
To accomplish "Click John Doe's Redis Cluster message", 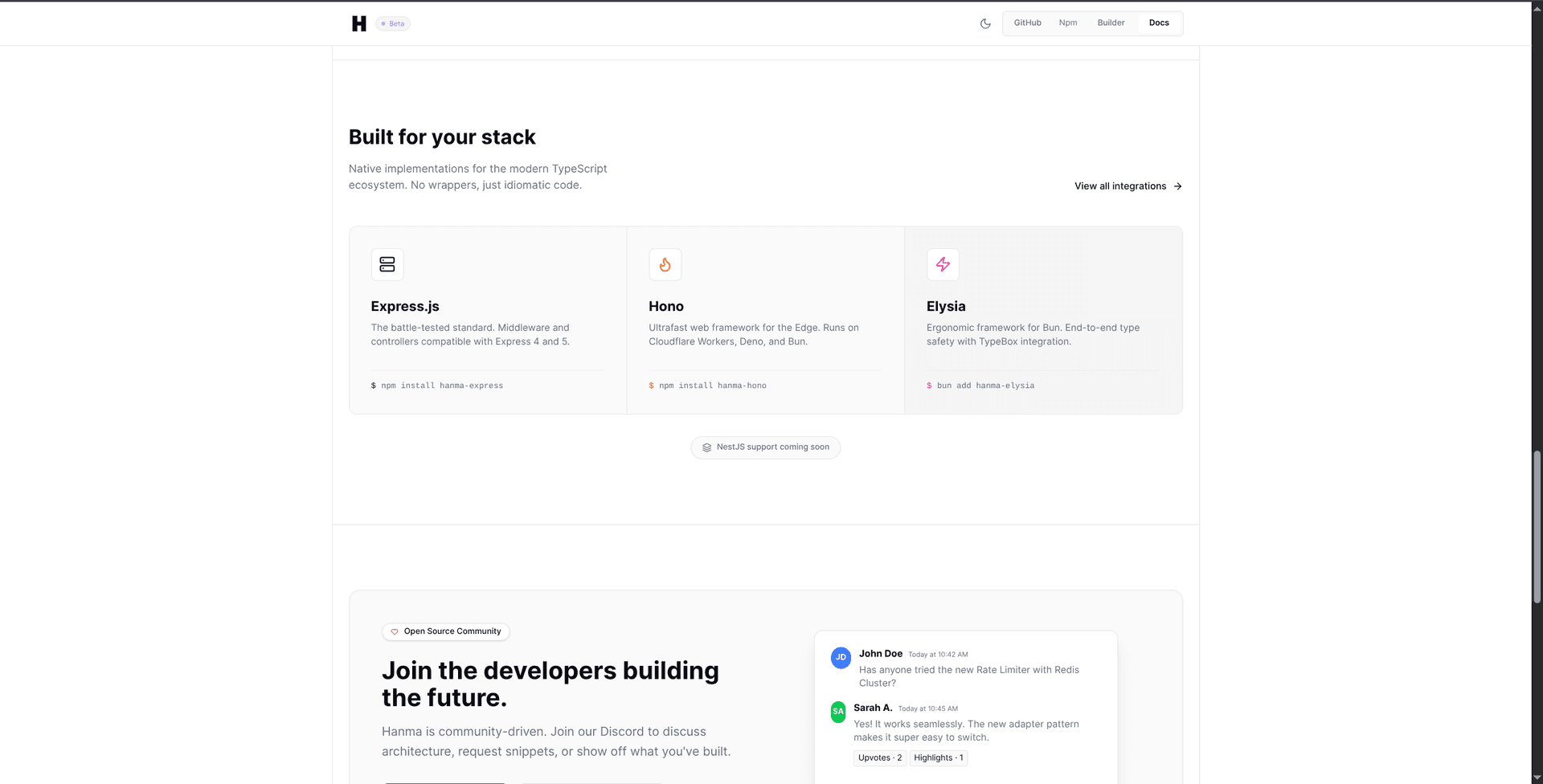I will [x=969, y=676].
